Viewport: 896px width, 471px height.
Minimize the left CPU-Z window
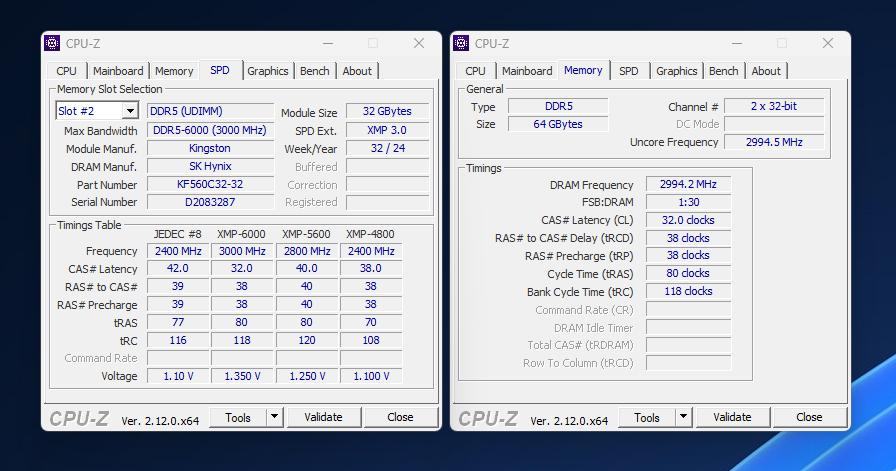coord(327,43)
